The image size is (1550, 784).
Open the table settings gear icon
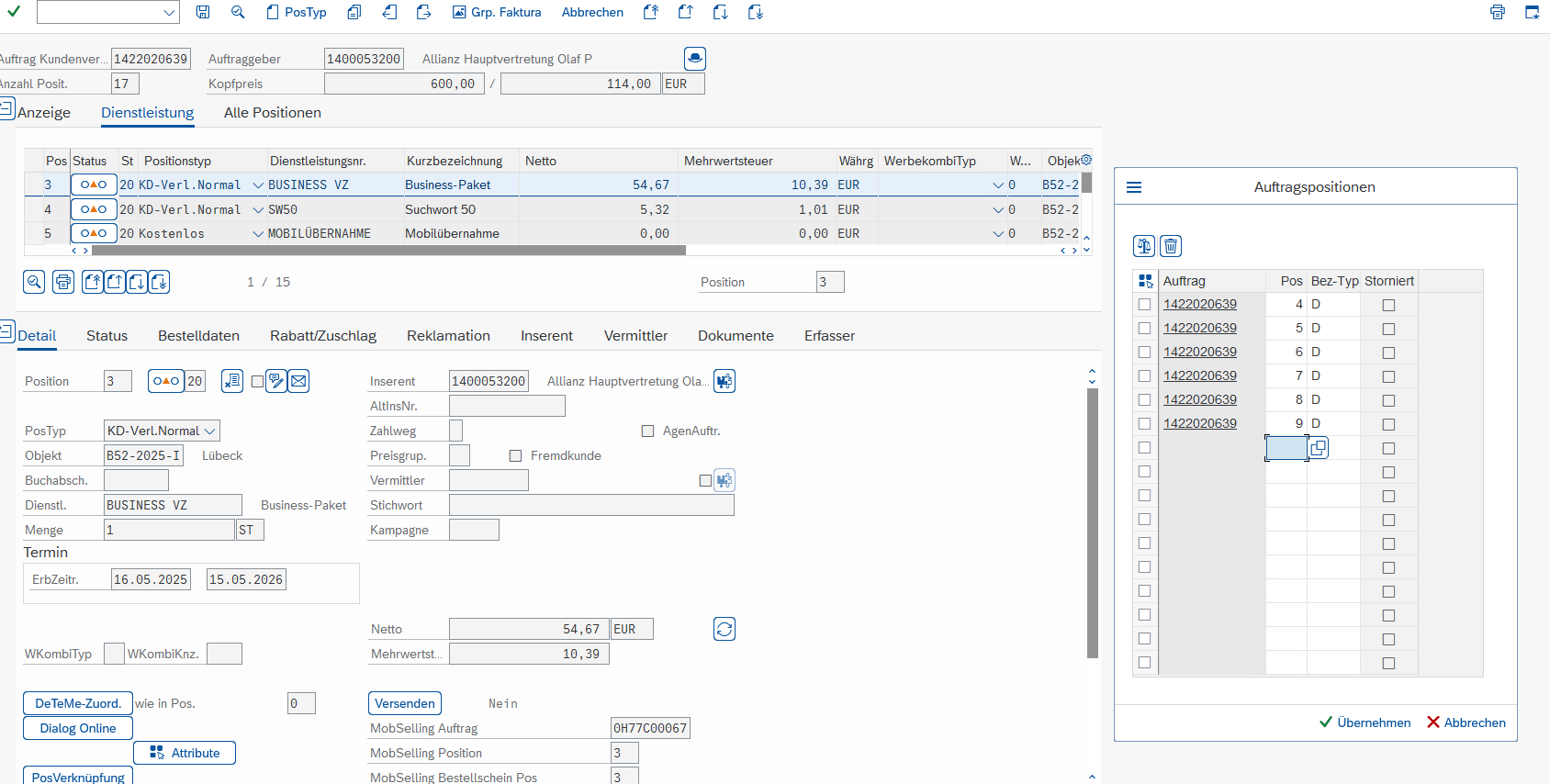pyautogui.click(x=1086, y=160)
